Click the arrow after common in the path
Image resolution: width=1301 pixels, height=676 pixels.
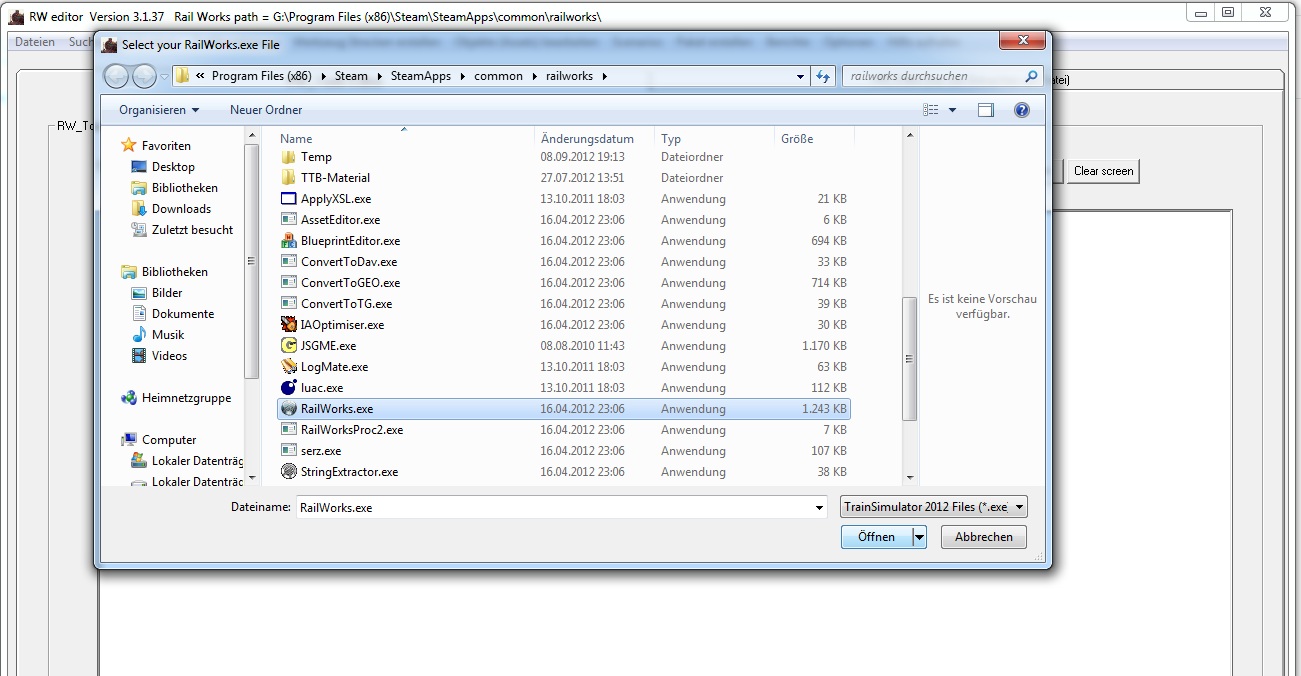coord(535,76)
